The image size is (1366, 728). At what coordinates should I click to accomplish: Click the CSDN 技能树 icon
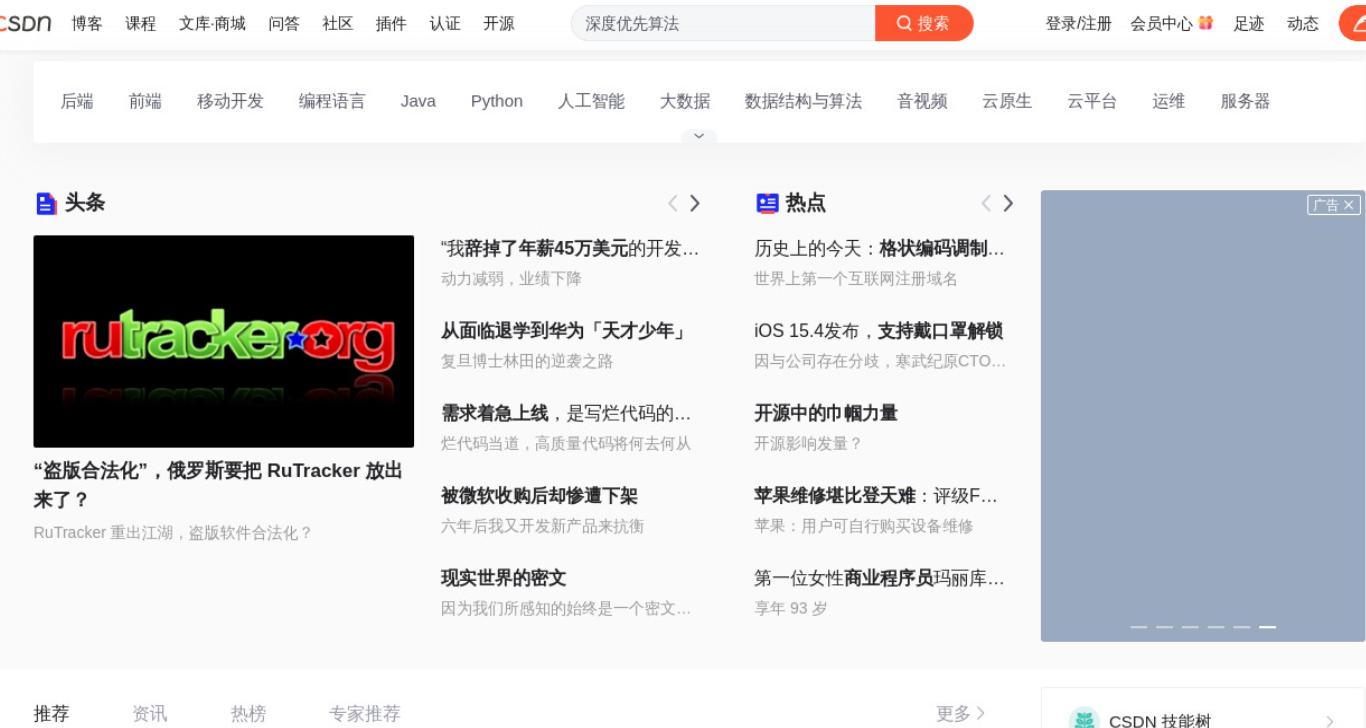point(1084,719)
